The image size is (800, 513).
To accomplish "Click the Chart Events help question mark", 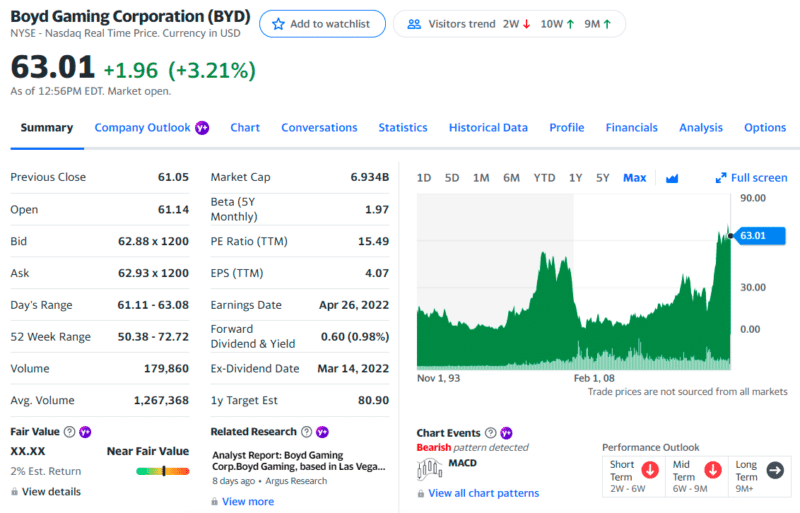I will tap(490, 433).
